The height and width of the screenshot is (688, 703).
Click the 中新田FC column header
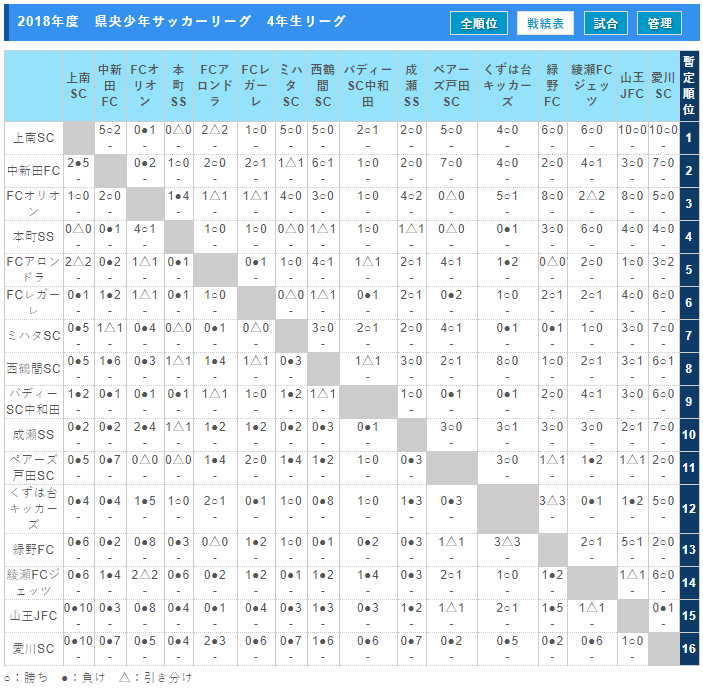110,86
